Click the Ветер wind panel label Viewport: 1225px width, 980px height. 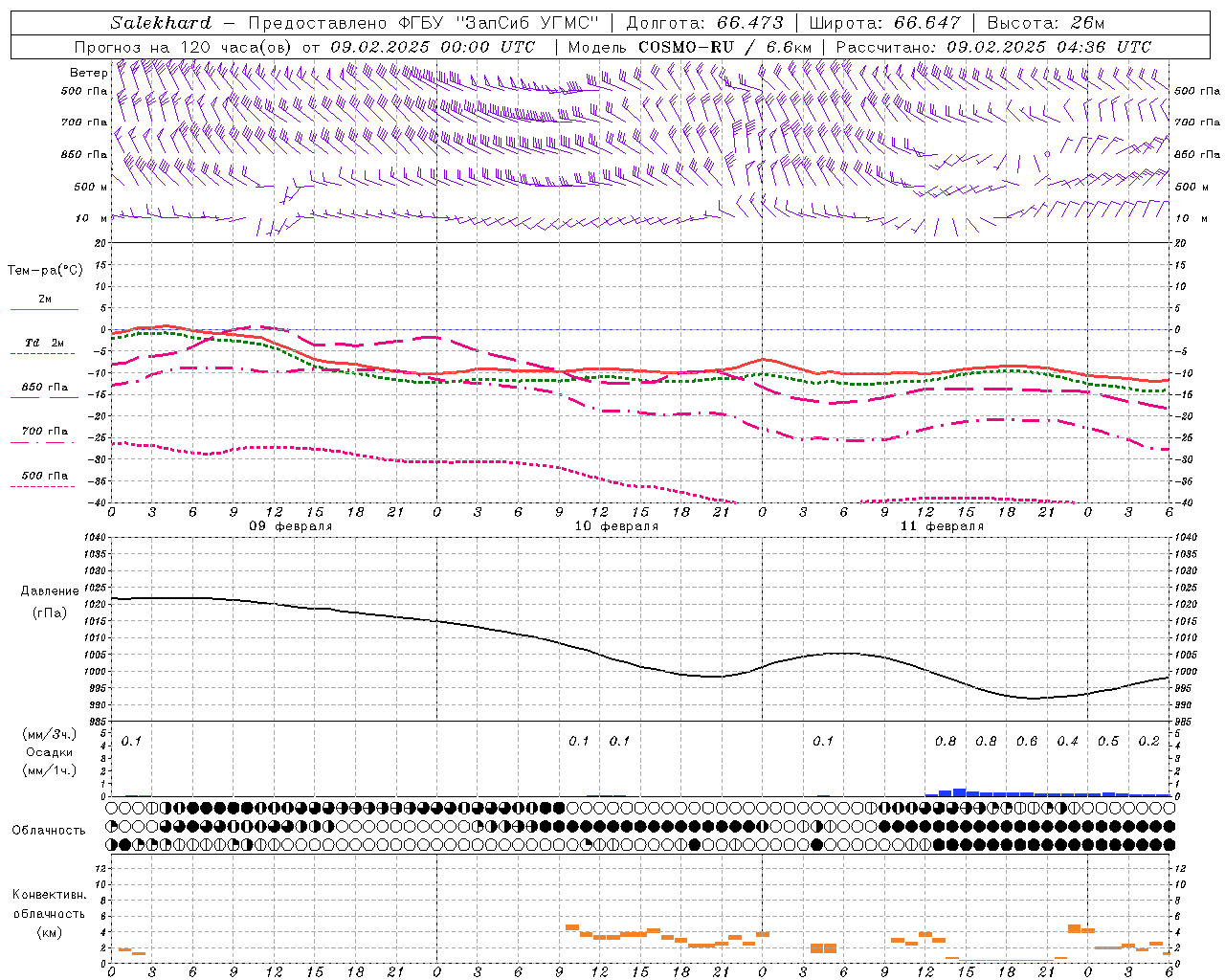(x=88, y=73)
